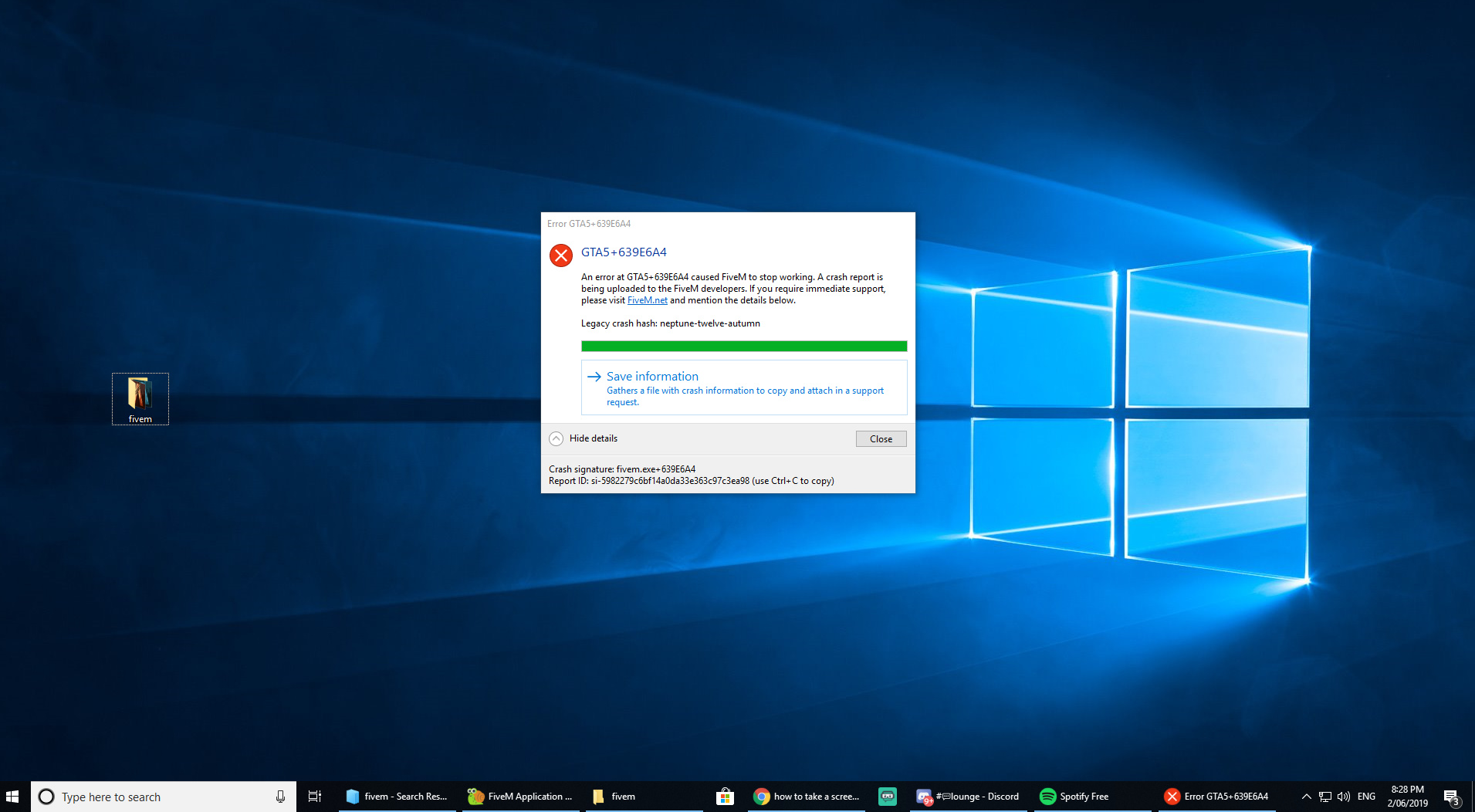The height and width of the screenshot is (812, 1475).
Task: Open the fivem folder on the desktop
Action: (x=140, y=397)
